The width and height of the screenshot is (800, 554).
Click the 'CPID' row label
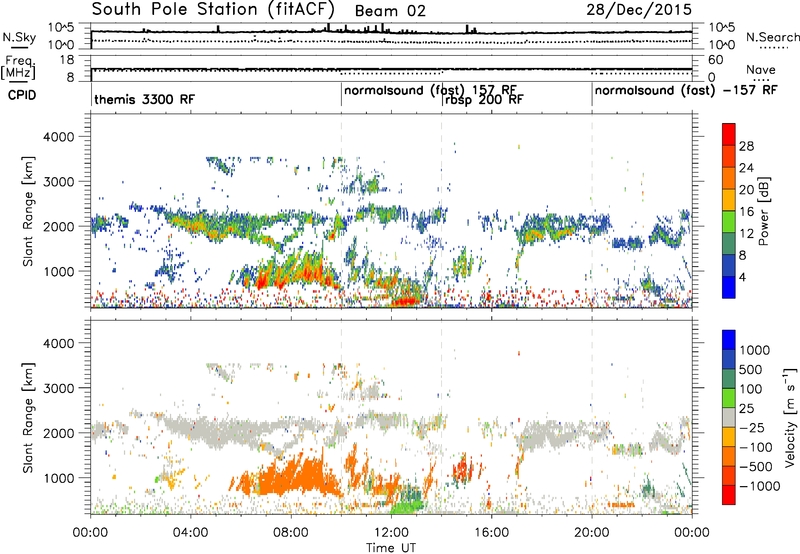[x=22, y=95]
